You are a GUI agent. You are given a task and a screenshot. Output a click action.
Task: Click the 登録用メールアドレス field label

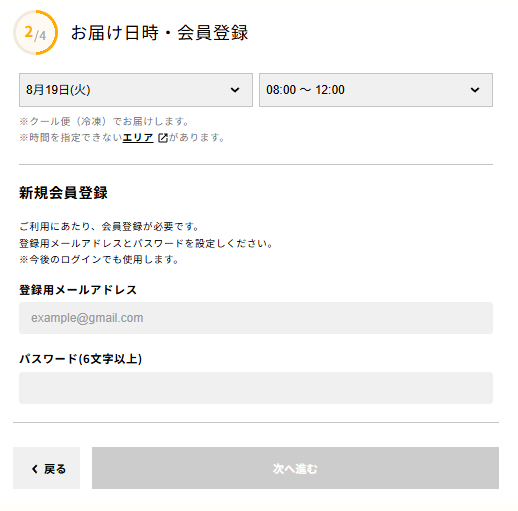point(78,290)
